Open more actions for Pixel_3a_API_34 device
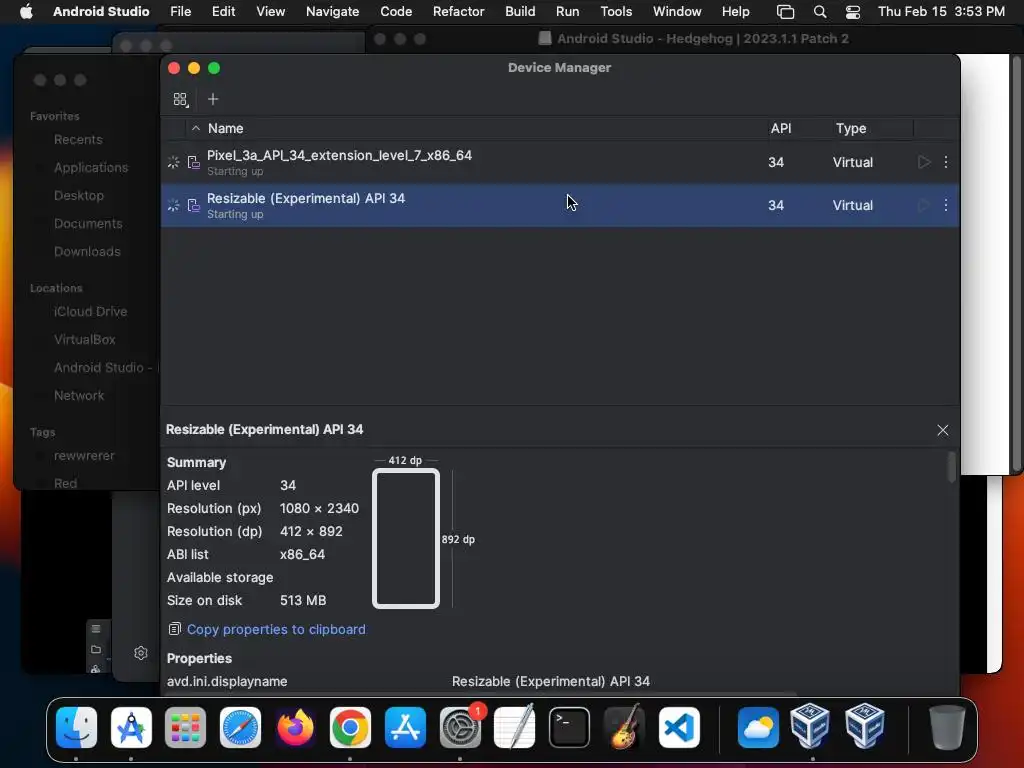The image size is (1024, 768). tap(946, 162)
